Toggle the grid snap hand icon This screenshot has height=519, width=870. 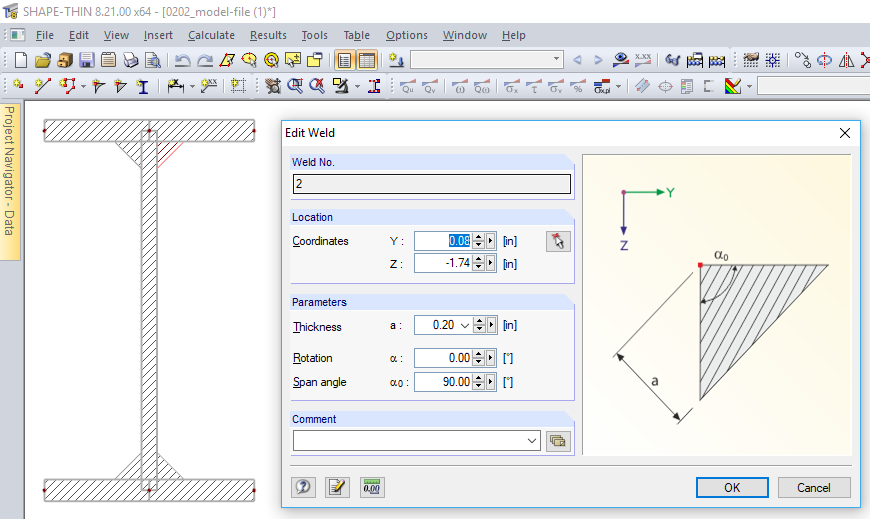751,60
